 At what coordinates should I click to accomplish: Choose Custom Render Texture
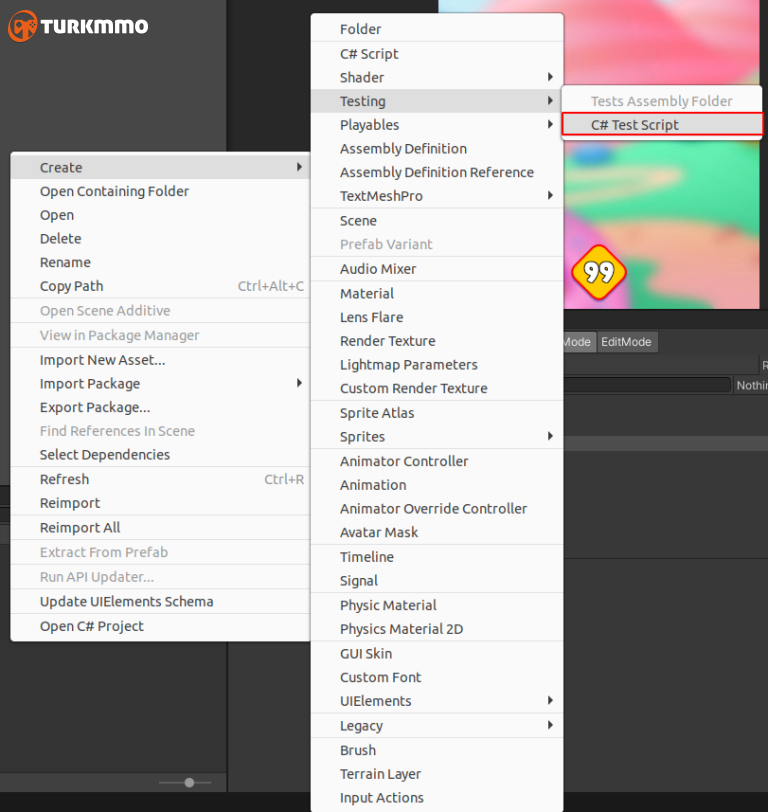pyautogui.click(x=437, y=388)
